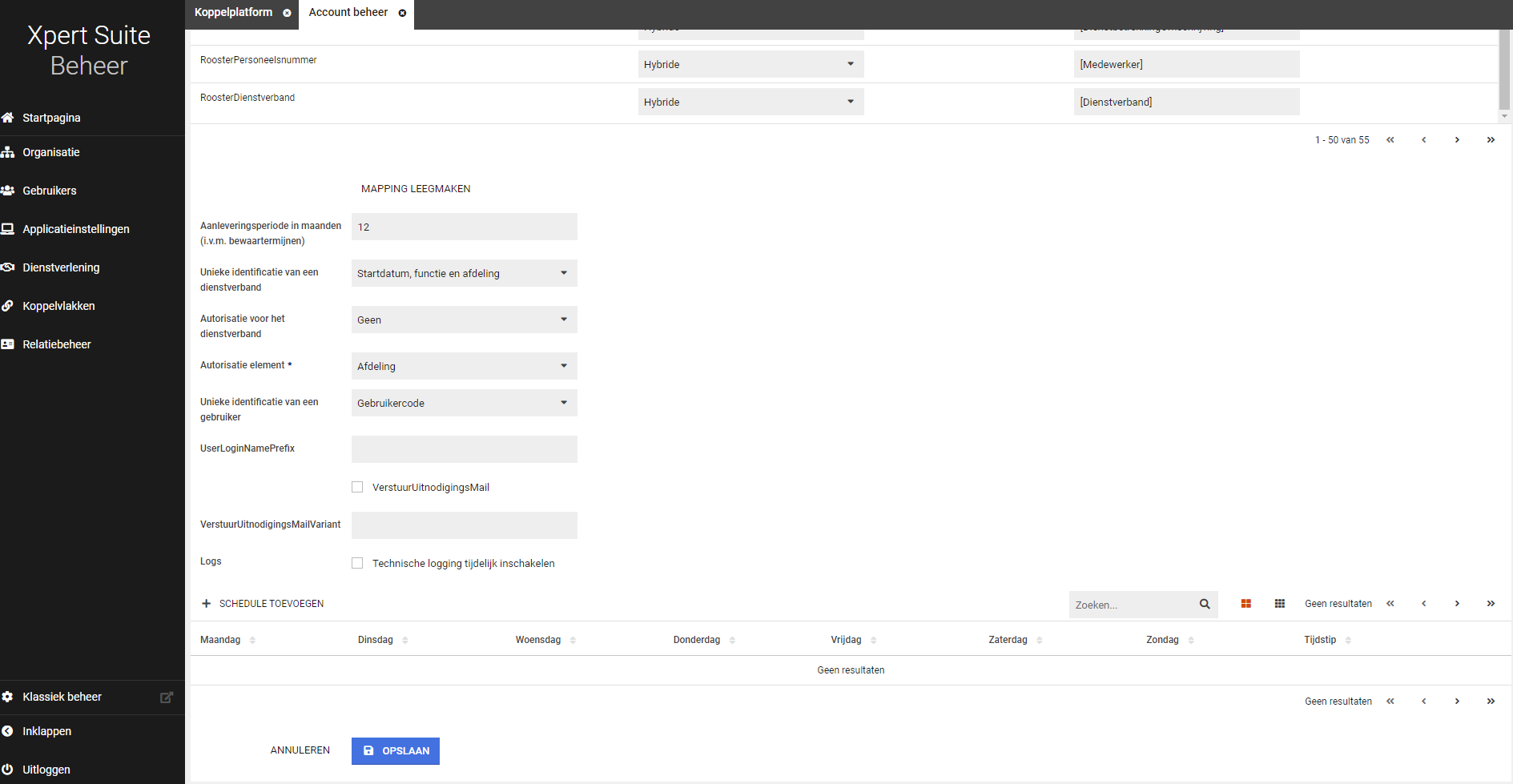Close the Koppelplatform tab
Viewport: 1513px width, 784px height.
287,13
